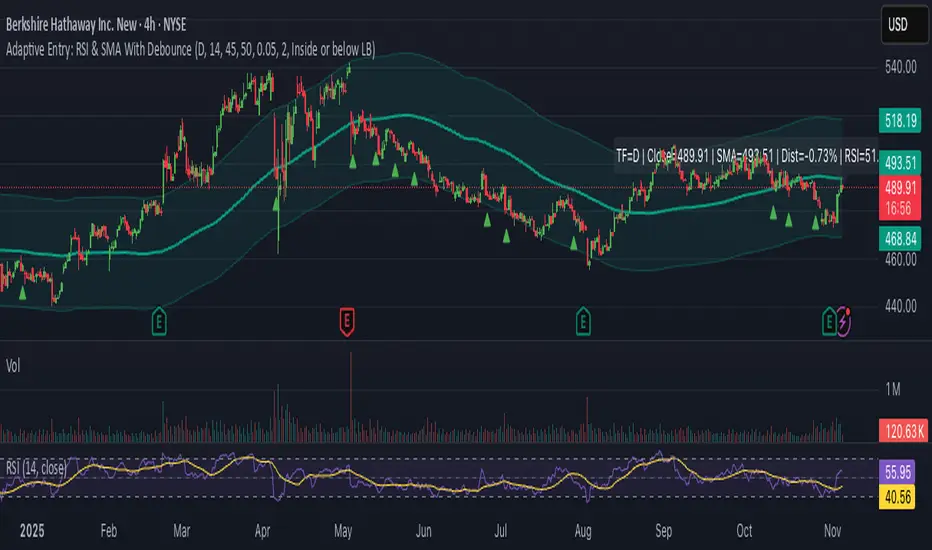Click Oct on the time axis
The height and width of the screenshot is (550, 932).
click(x=744, y=530)
